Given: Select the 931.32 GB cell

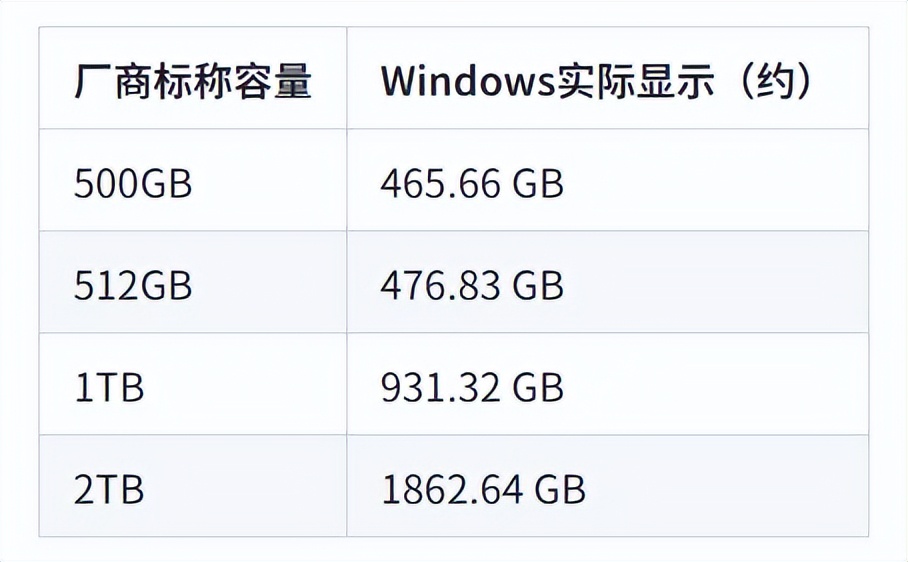Looking at the screenshot, I should [x=472, y=388].
